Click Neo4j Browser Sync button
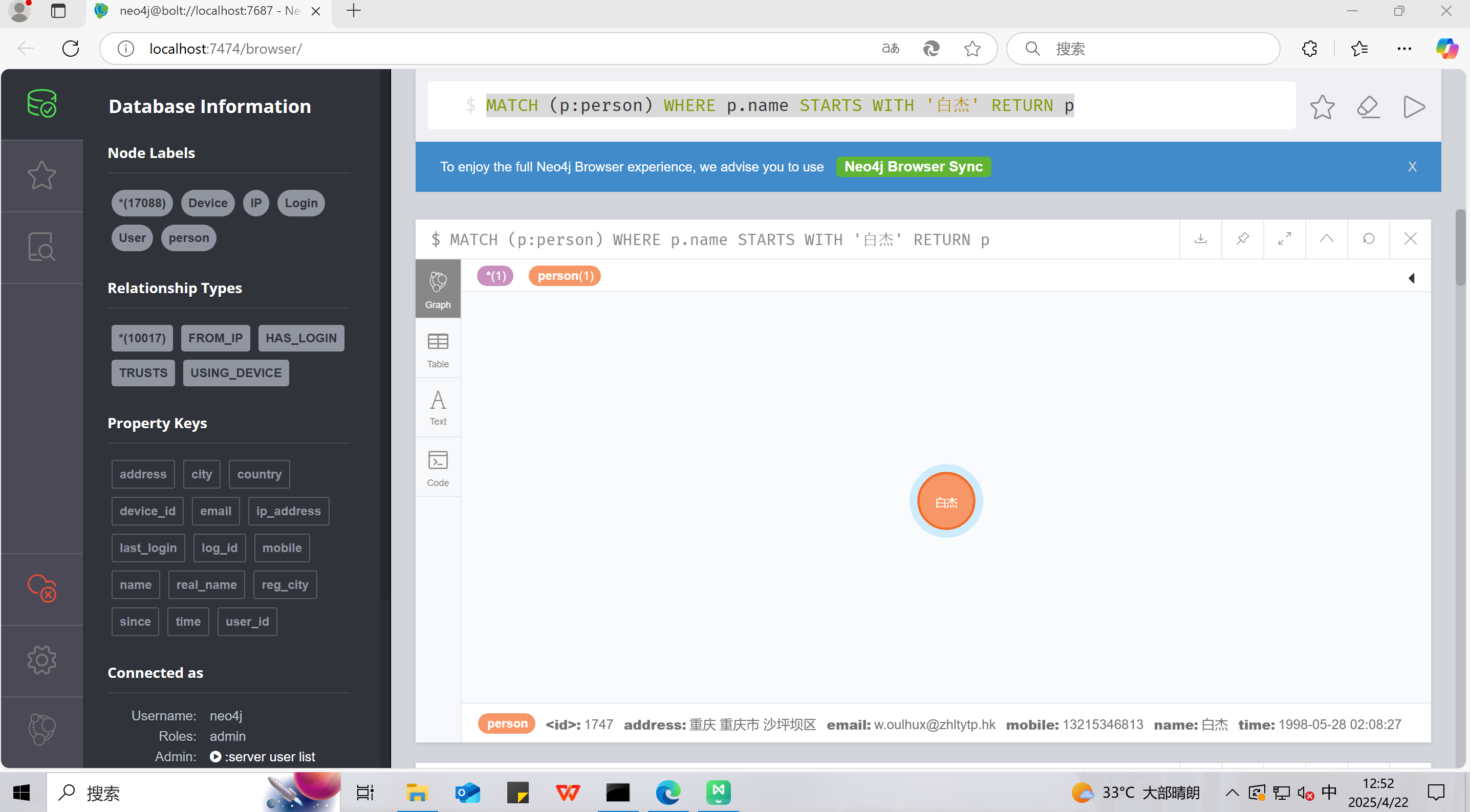Screen dimensions: 1470x812 click(x=913, y=167)
